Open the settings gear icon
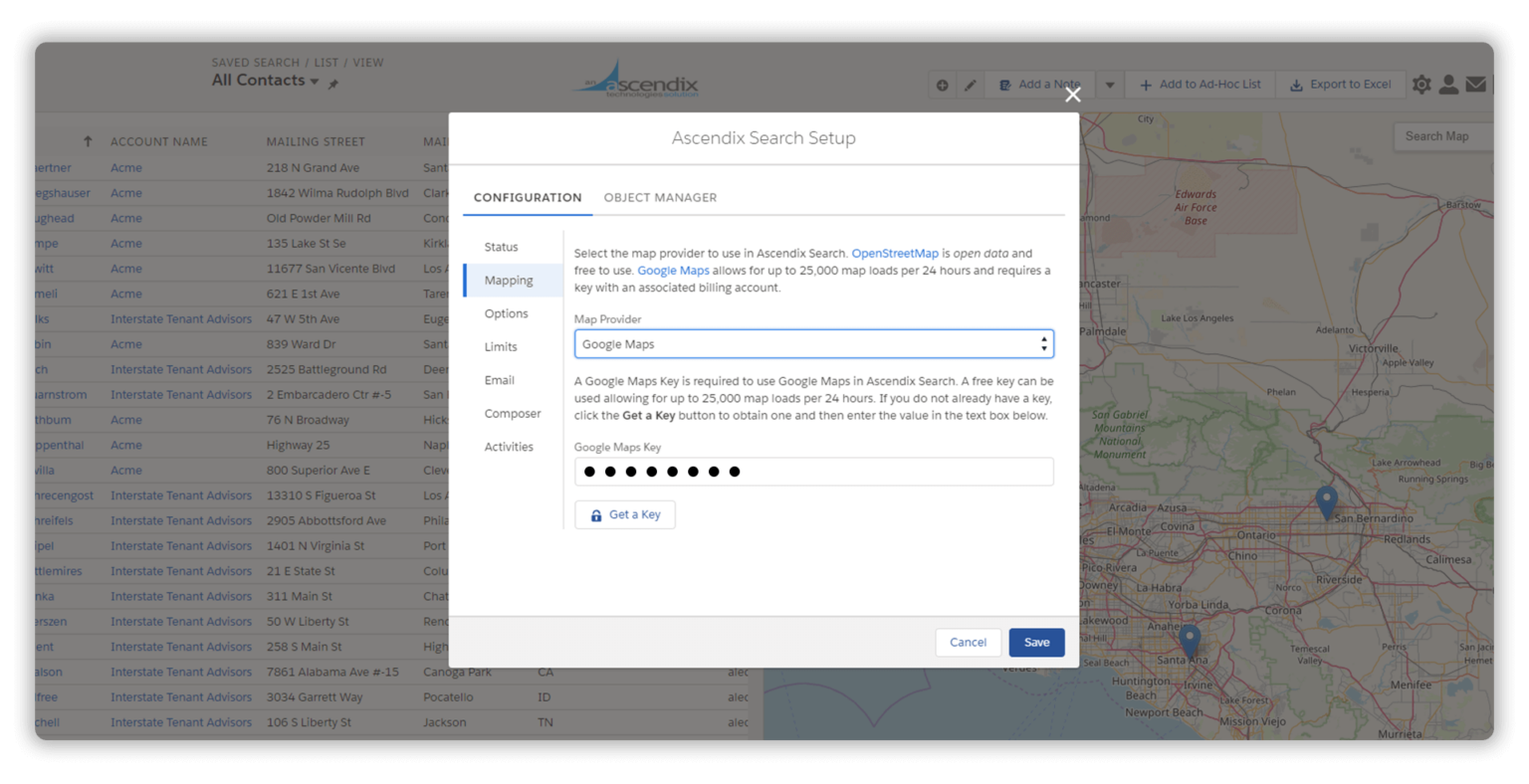1529x784 pixels. point(1421,85)
